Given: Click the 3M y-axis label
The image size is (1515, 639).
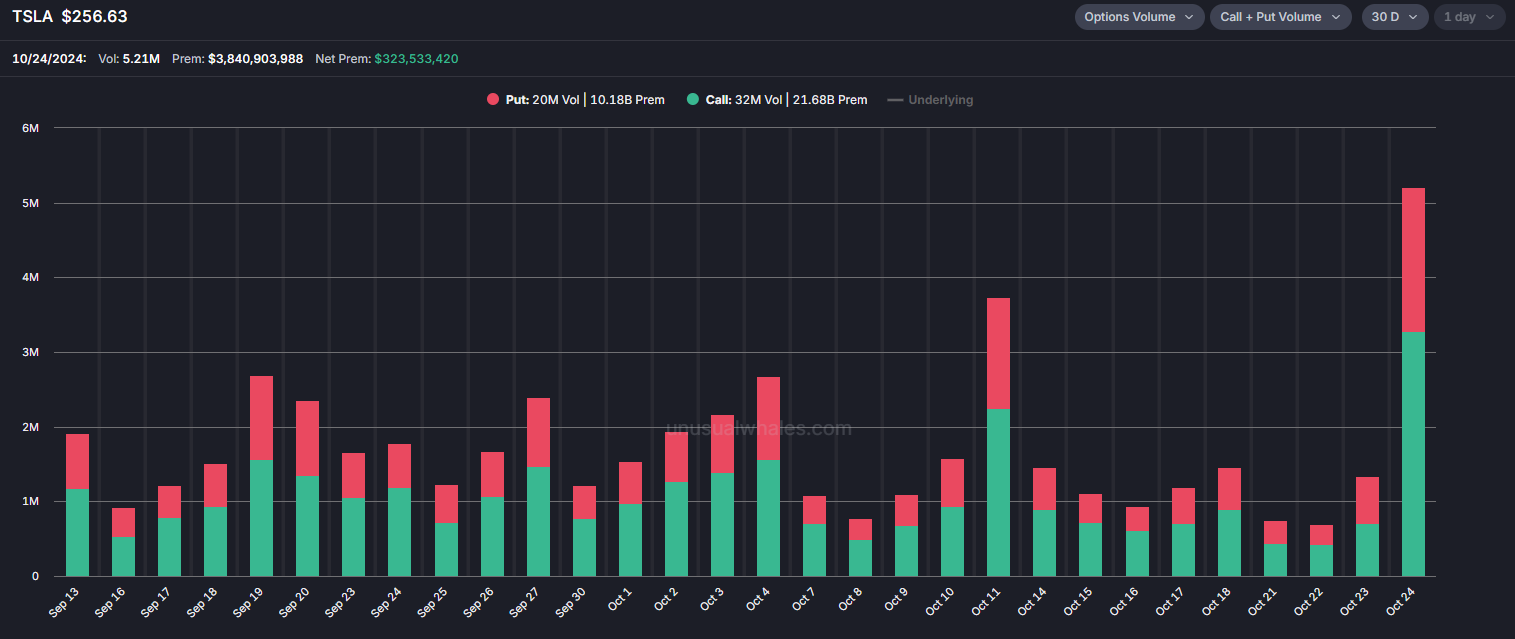Looking at the screenshot, I should coord(30,352).
